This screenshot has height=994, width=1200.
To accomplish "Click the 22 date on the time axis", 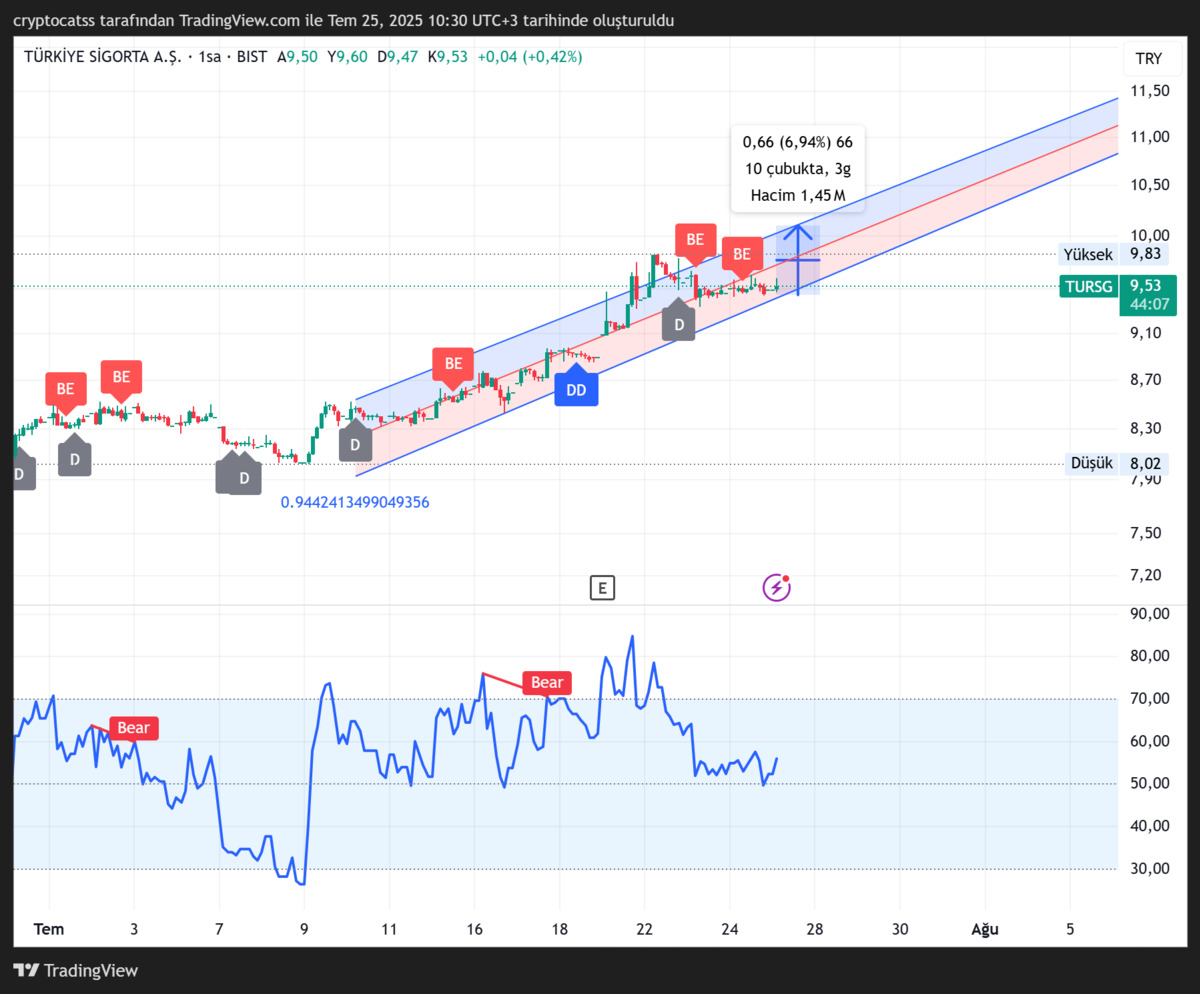I will [645, 929].
